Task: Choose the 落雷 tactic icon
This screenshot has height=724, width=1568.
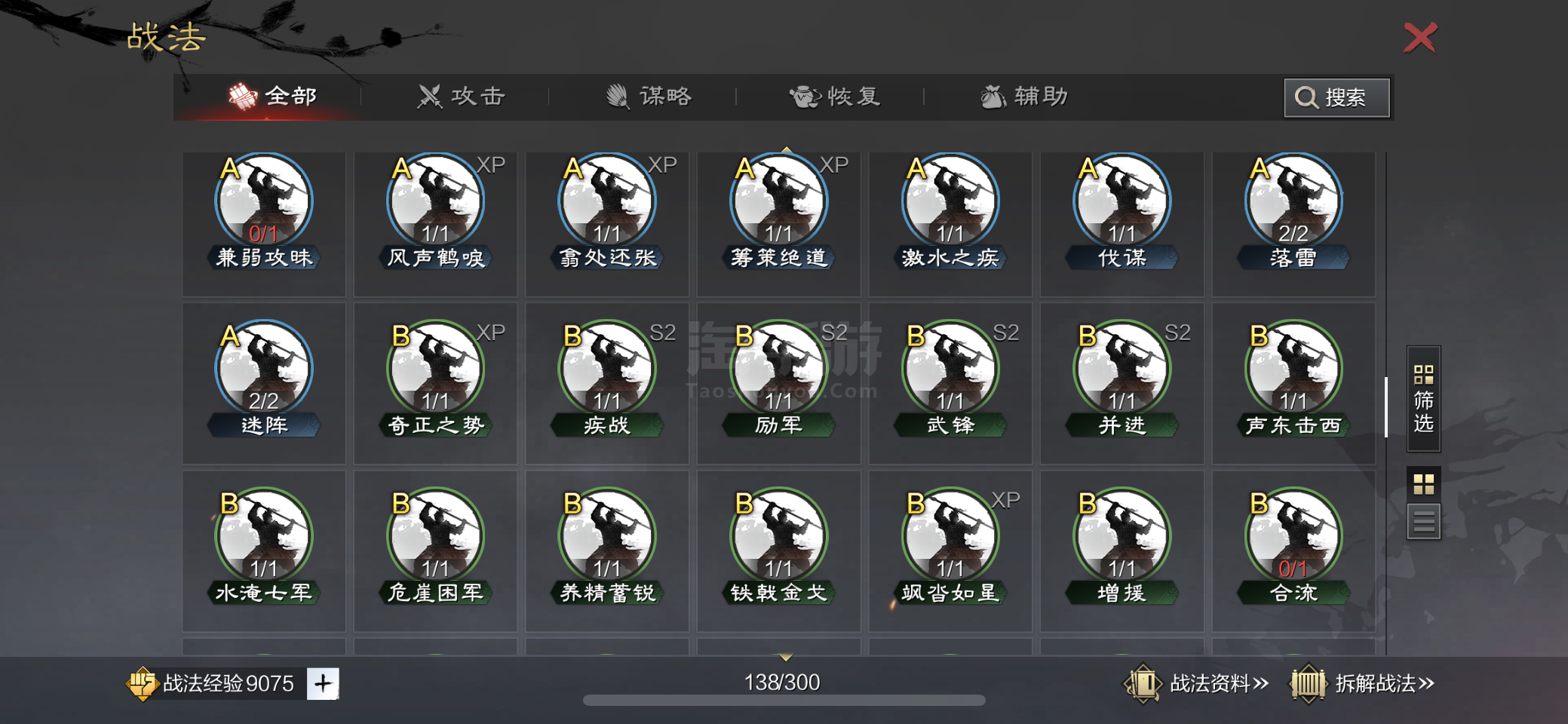Action: pos(1293,202)
